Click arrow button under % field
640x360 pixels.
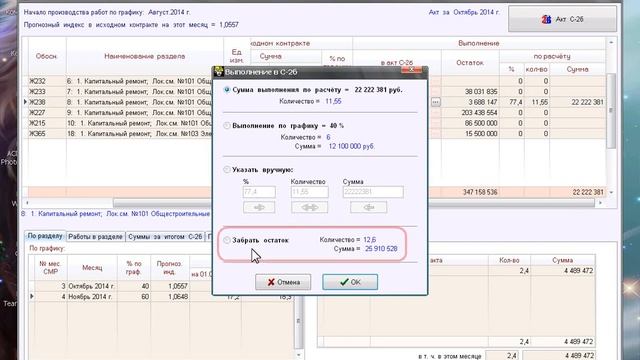(x=259, y=207)
